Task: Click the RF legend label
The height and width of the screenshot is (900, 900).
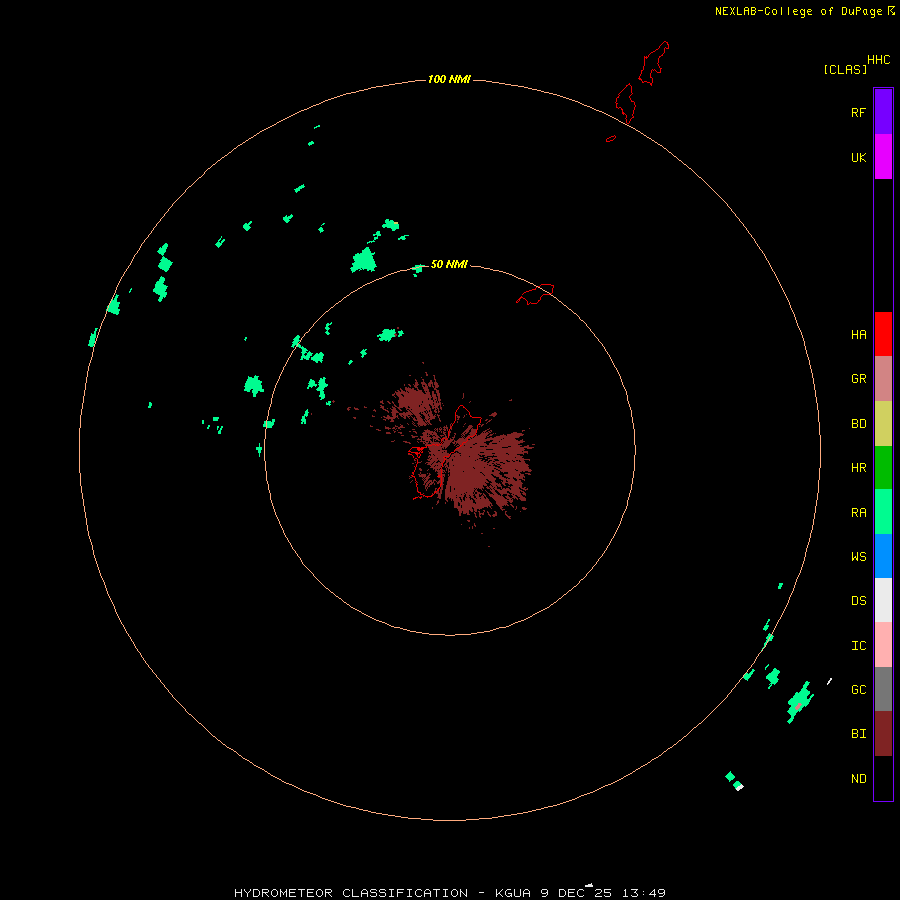Action: (x=858, y=112)
